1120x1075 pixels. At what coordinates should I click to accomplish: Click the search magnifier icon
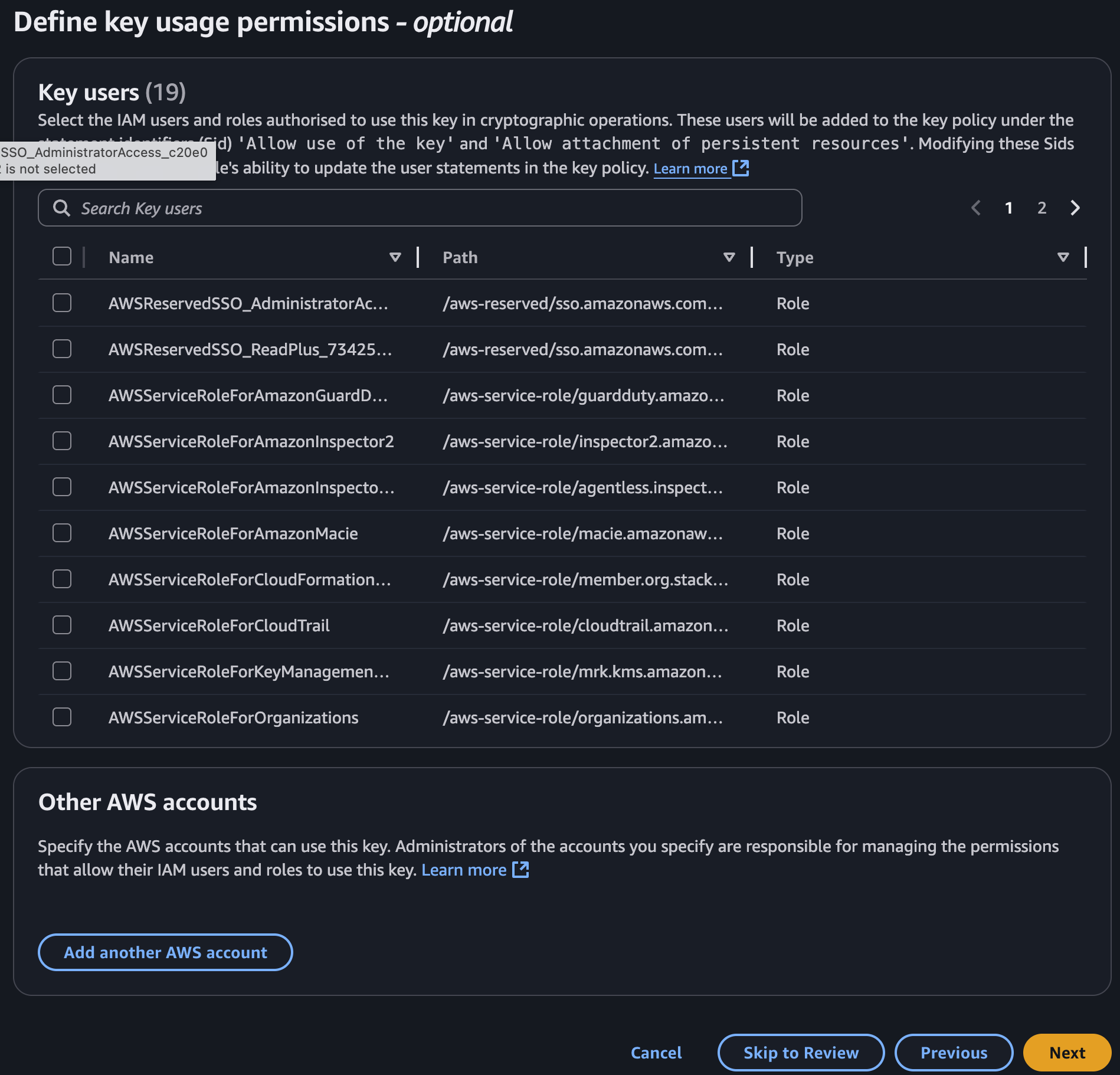click(61, 208)
